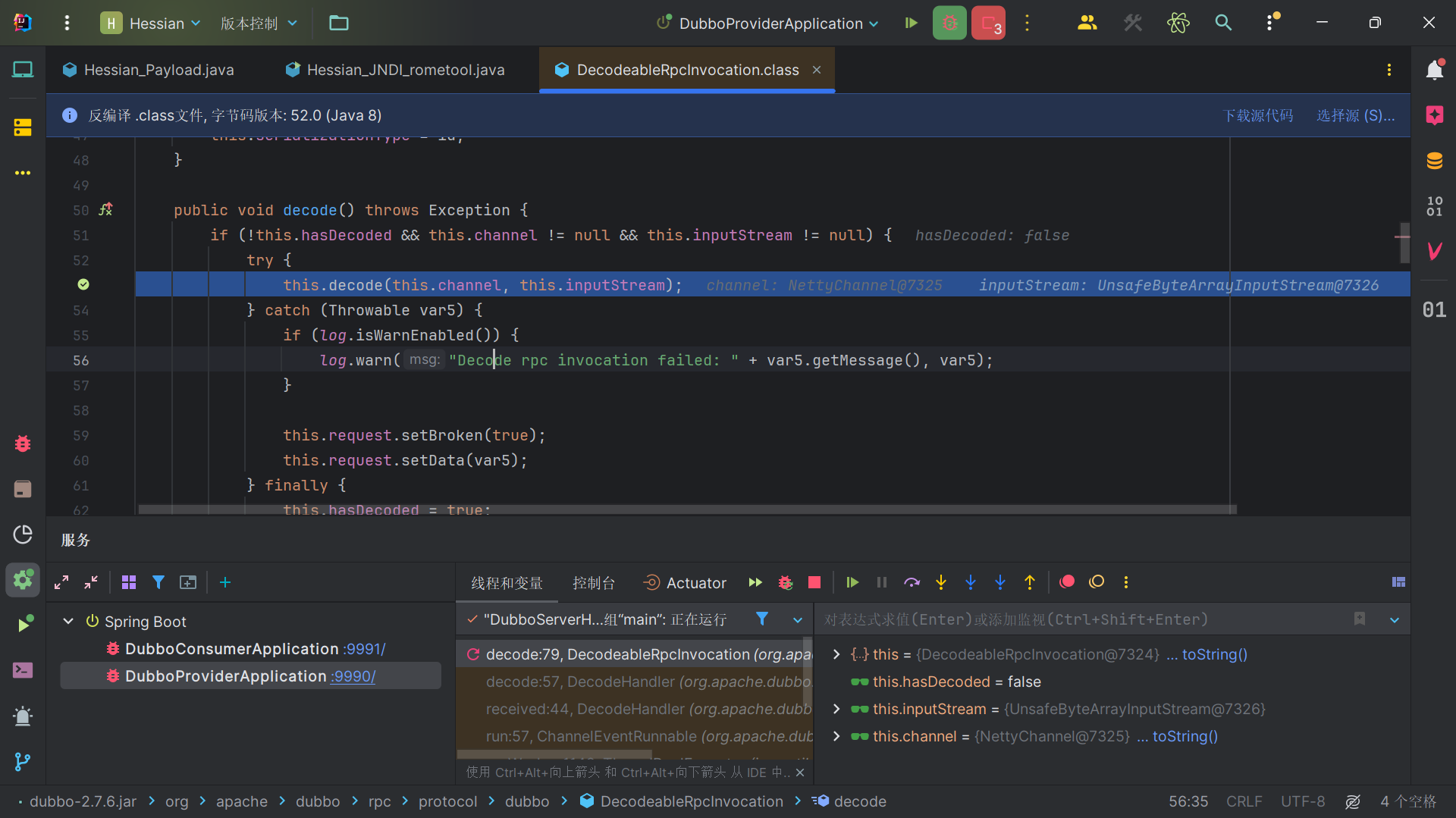1456x818 pixels.
Task: Open thread selector dropdown arrow
Action: click(x=798, y=620)
